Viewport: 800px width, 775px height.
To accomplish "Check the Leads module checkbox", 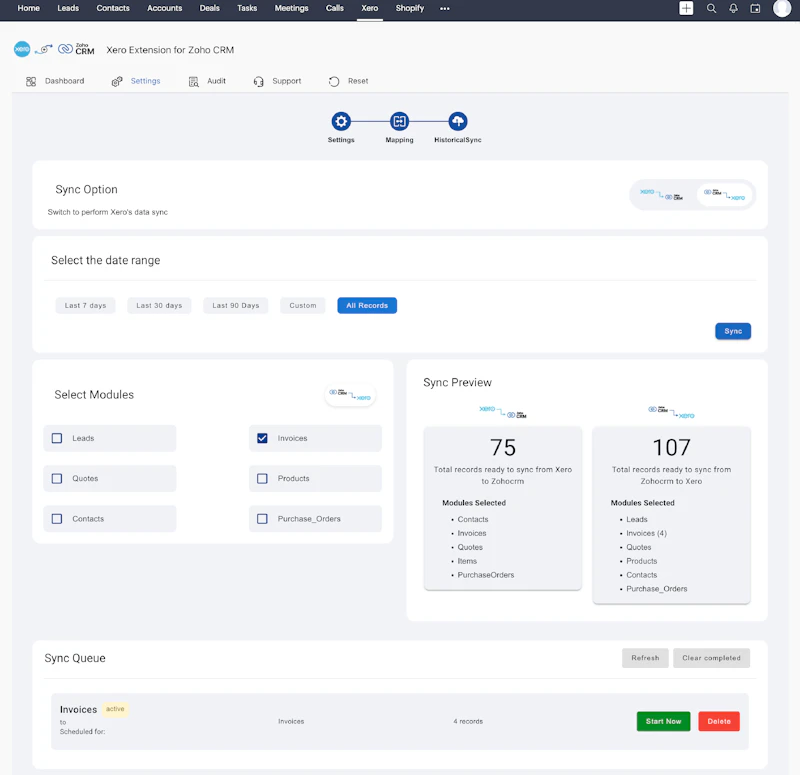I will (57, 438).
